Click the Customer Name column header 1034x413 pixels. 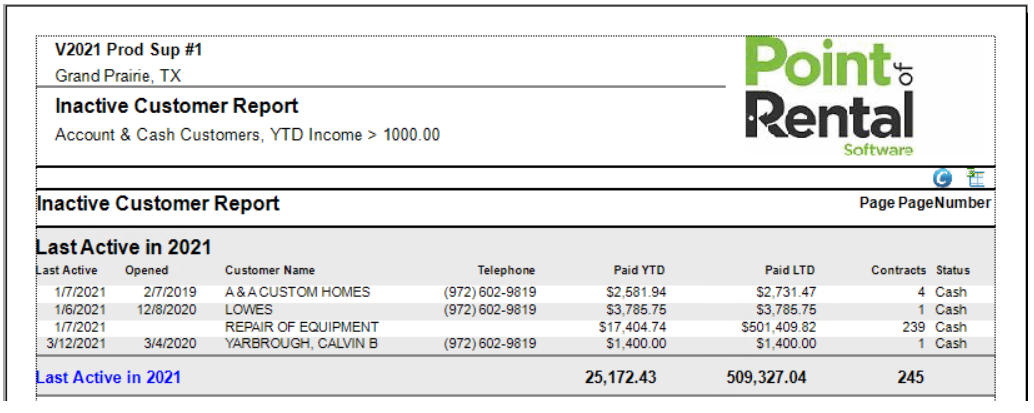(269, 270)
